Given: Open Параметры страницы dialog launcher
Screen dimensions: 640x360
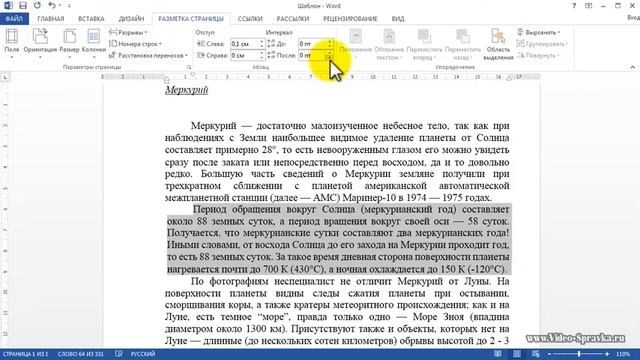Looking at the screenshot, I should coord(189,67).
